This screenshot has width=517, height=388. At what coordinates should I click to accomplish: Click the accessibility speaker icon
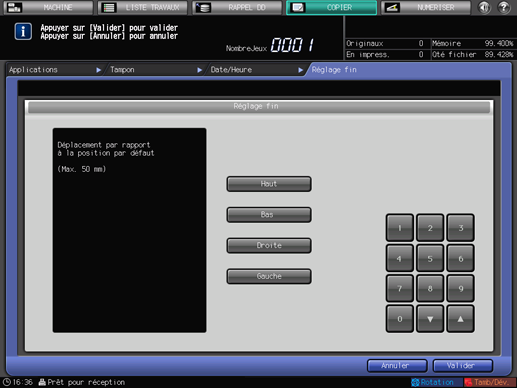(x=484, y=7)
